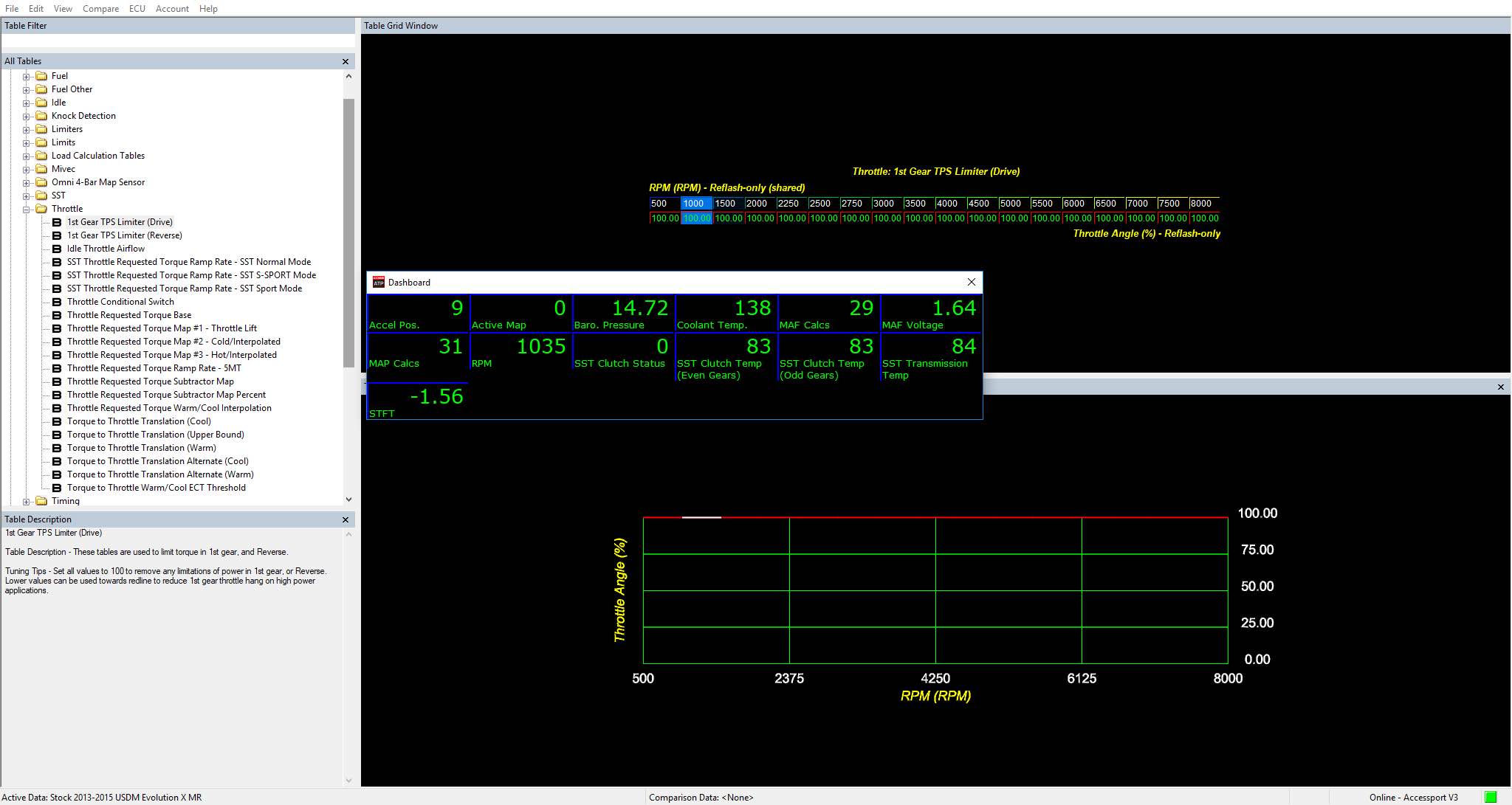The image size is (1512, 805).
Task: Click the green online status indicator
Action: 1491,797
